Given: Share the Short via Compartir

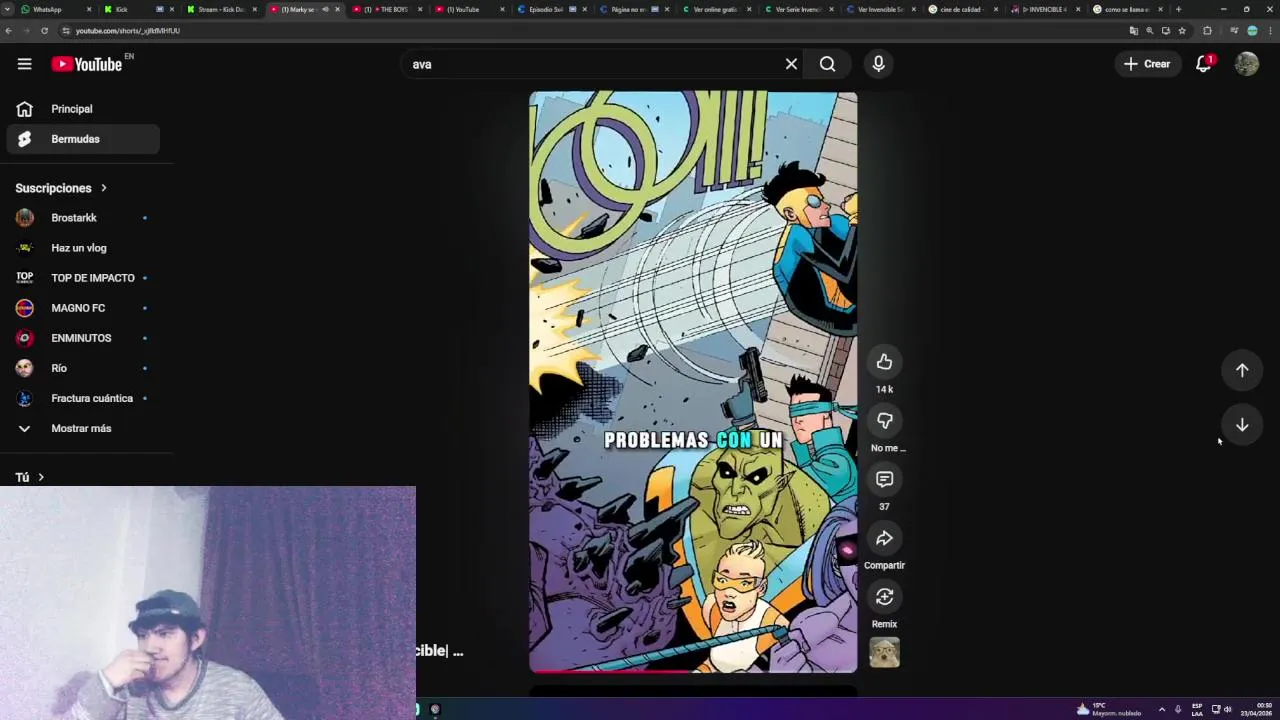Looking at the screenshot, I should tap(884, 539).
